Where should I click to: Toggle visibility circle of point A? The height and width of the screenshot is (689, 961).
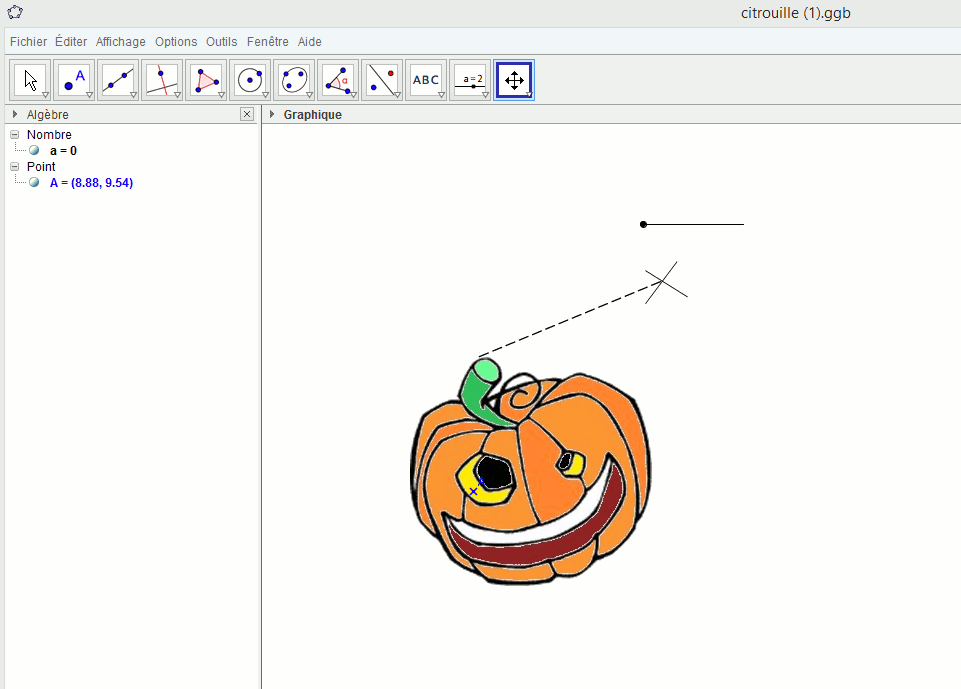pyautogui.click(x=34, y=183)
